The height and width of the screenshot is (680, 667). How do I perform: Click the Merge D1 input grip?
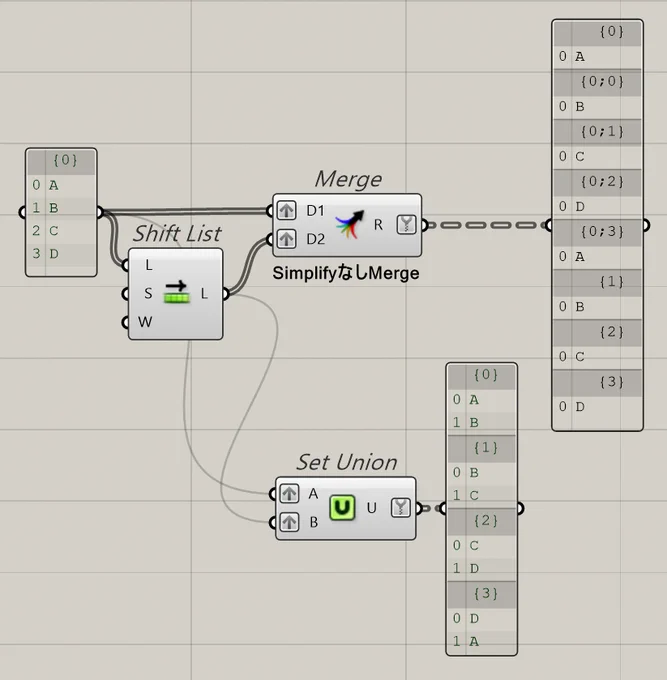(270, 211)
